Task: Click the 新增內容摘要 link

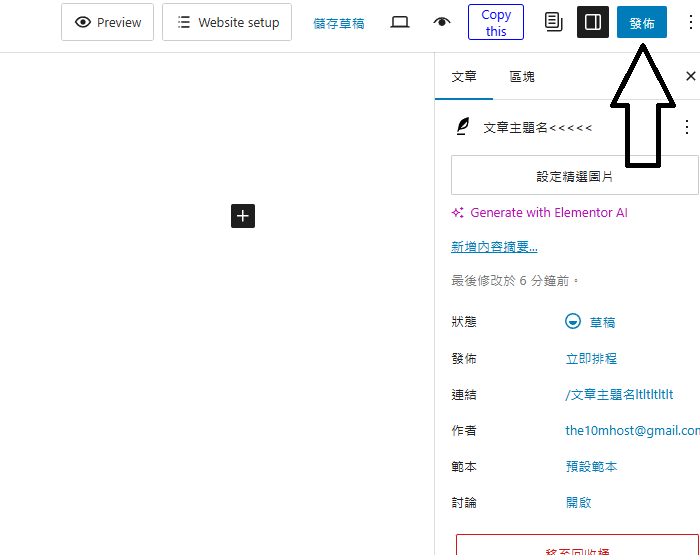Action: tap(494, 247)
